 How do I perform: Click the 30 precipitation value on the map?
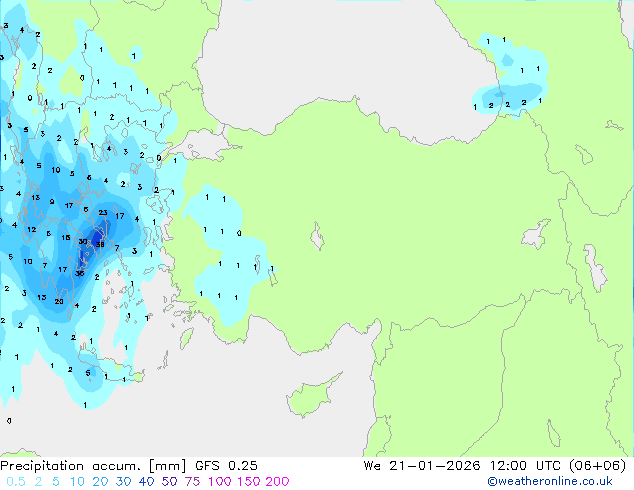coord(83,241)
